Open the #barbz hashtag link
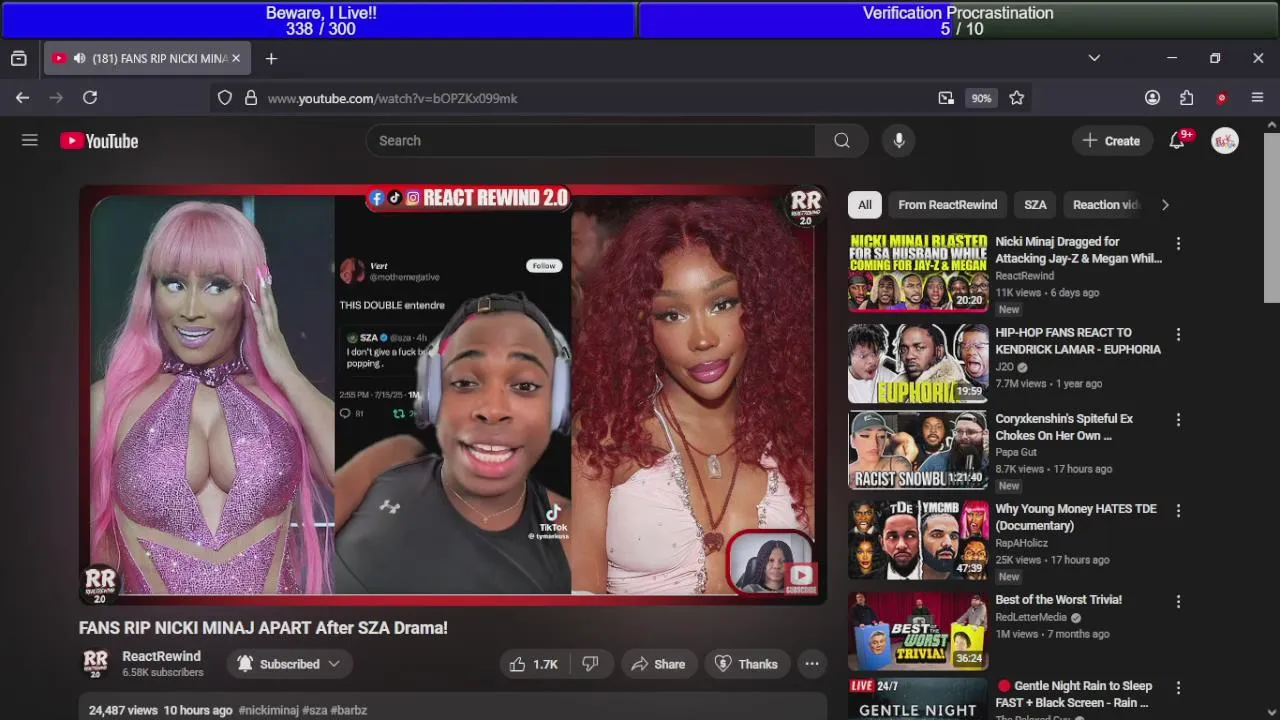Image resolution: width=1280 pixels, height=720 pixels. coord(349,710)
